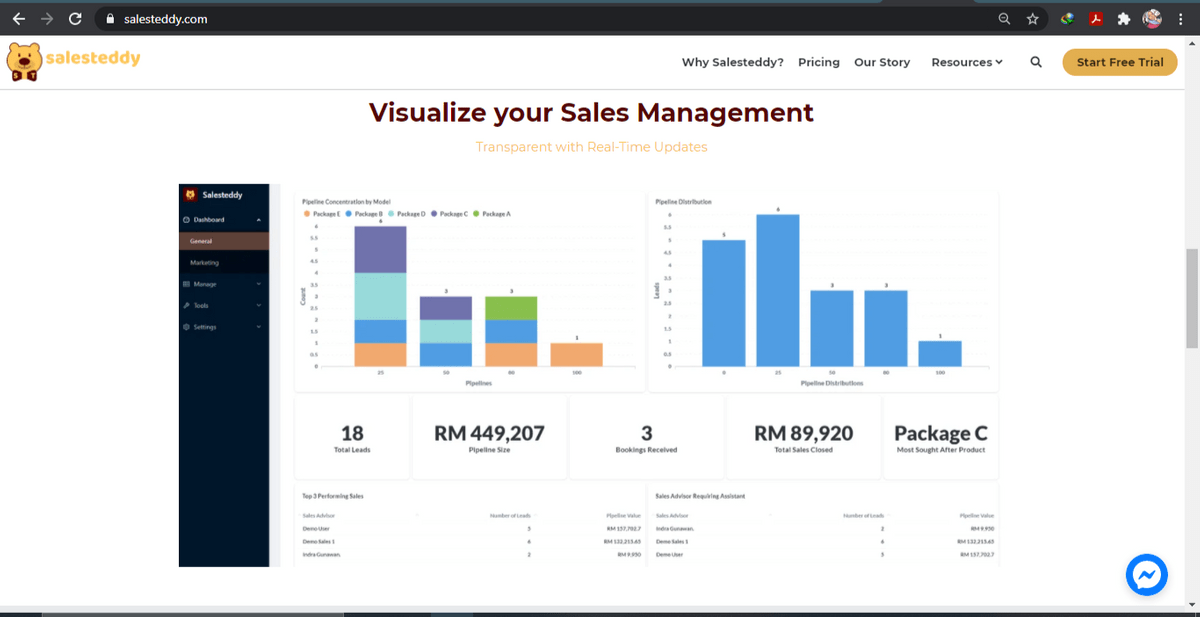This screenshot has height=617, width=1200.
Task: View site info via the padlock icon
Action: [x=110, y=19]
